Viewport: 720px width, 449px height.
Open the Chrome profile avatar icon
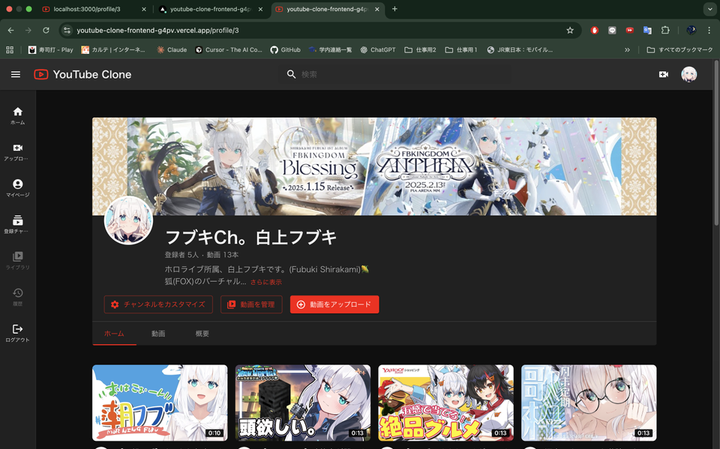coord(691,30)
